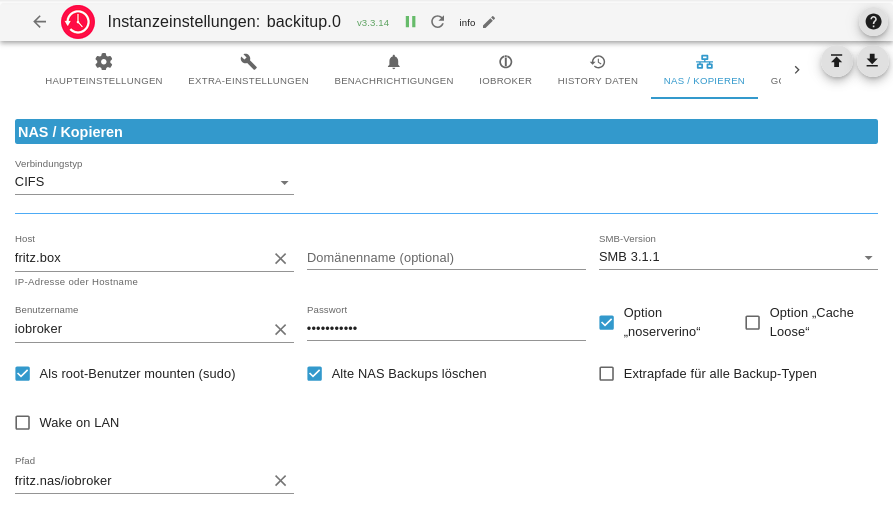Image resolution: width=893 pixels, height=513 pixels.
Task: Clear the Benutzername field
Action: click(280, 329)
